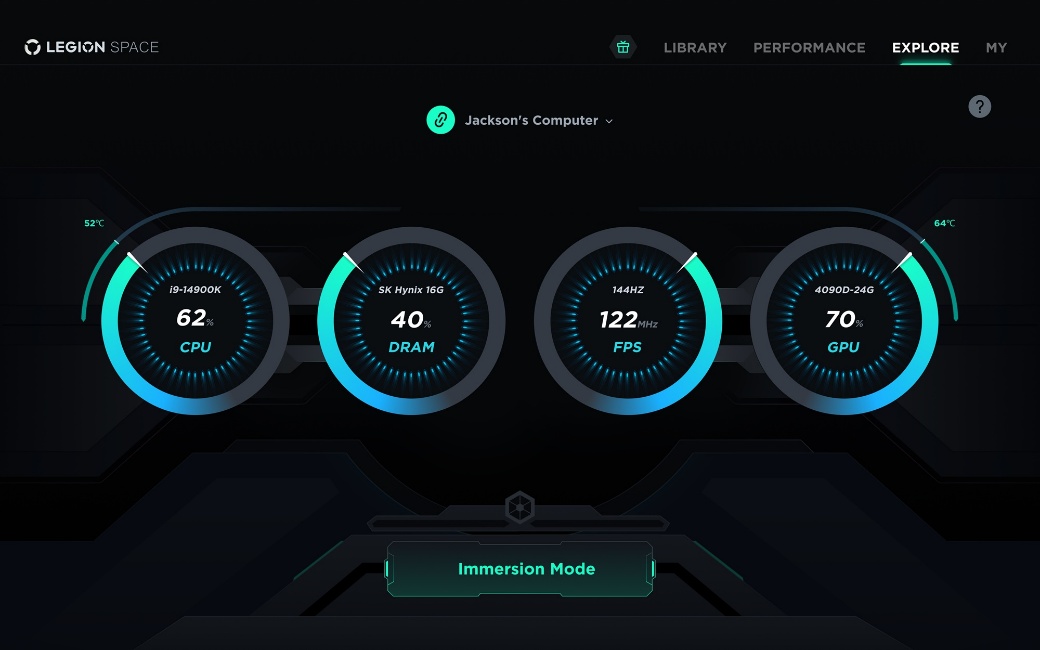
Task: Click the Legion Space logo
Action: pyautogui.click(x=91, y=47)
